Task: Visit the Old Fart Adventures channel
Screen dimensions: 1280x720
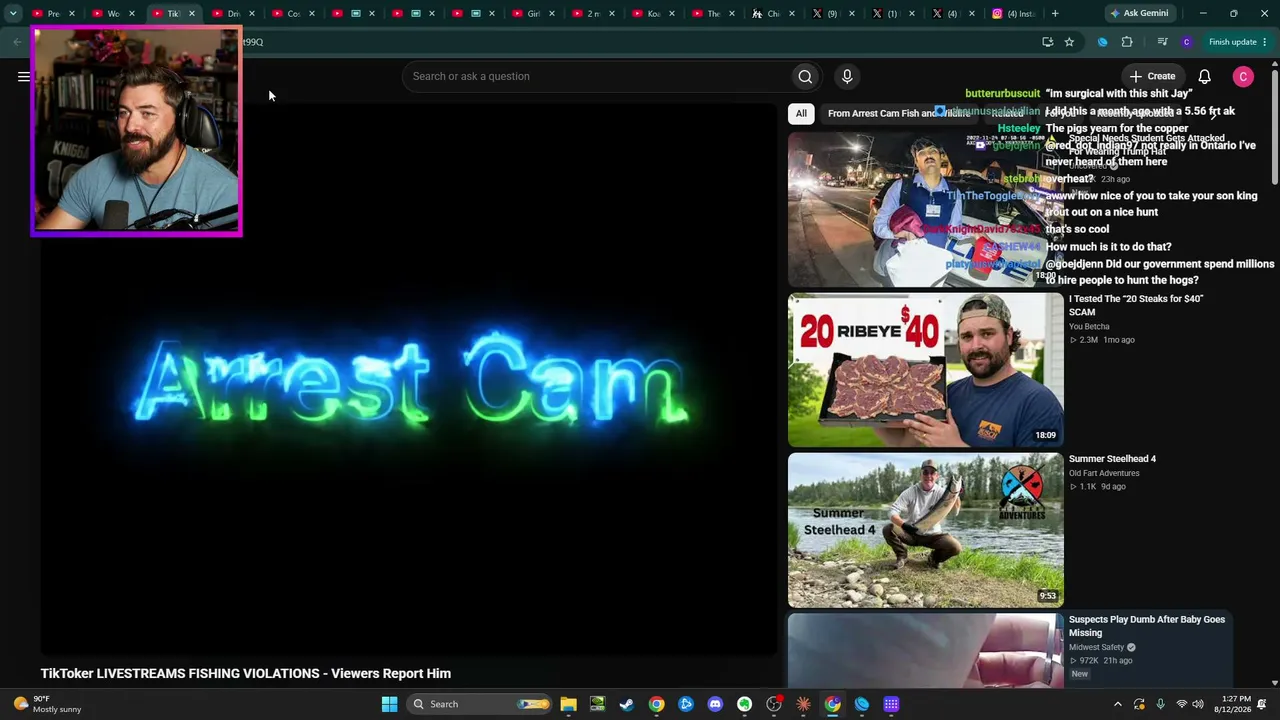Action: 1104,473
